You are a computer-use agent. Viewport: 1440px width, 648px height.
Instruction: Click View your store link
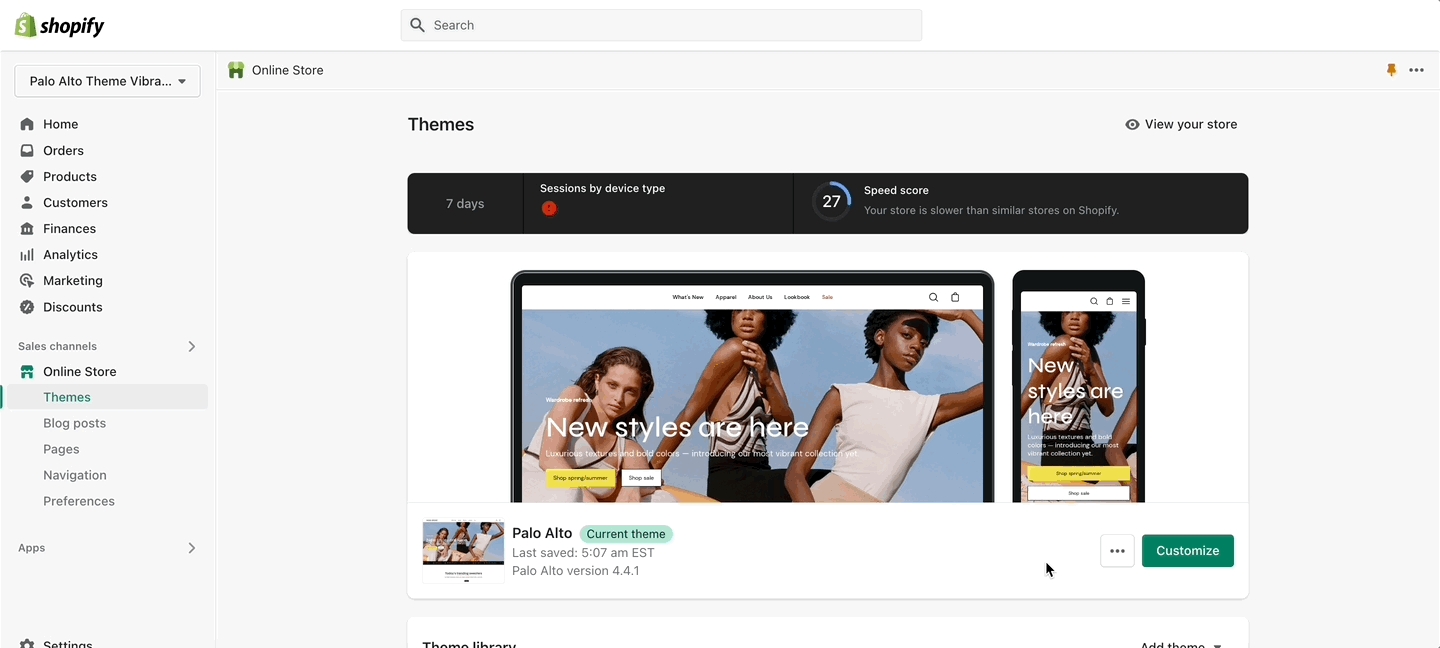[1181, 124]
